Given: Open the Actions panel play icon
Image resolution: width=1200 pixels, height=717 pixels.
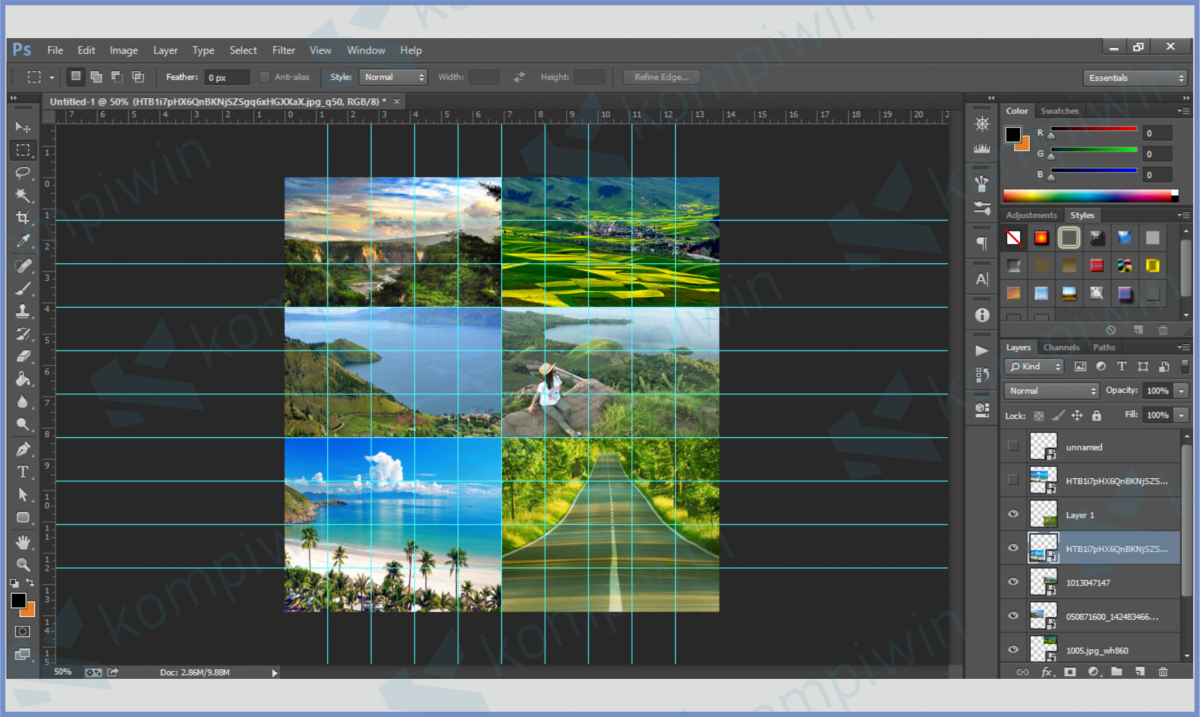Looking at the screenshot, I should click(x=981, y=350).
